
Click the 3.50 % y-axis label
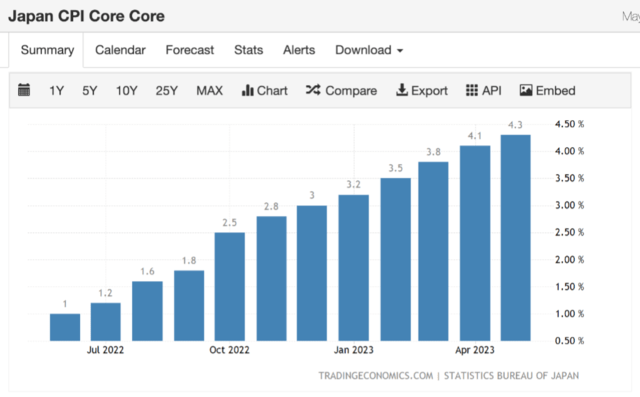(569, 178)
